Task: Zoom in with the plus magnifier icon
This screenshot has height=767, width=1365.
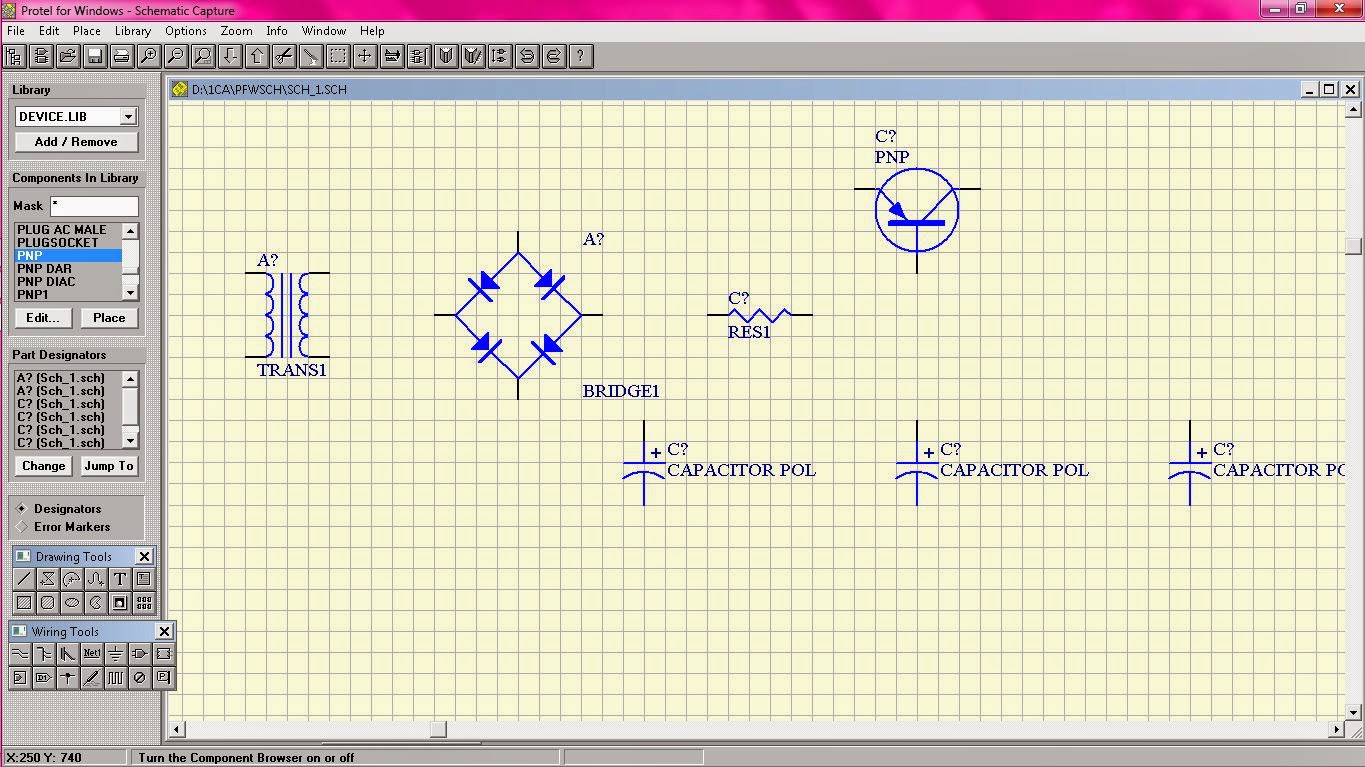Action: click(149, 56)
